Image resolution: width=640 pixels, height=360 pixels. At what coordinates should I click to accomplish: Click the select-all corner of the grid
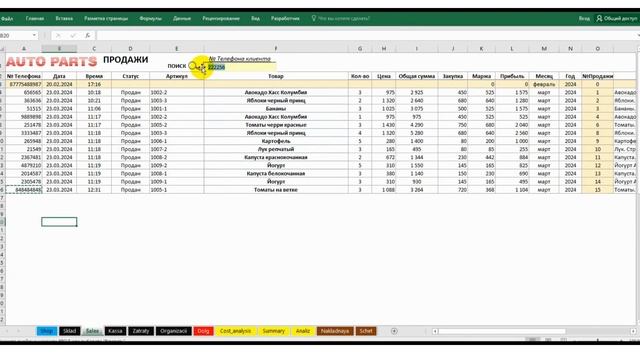2,49
